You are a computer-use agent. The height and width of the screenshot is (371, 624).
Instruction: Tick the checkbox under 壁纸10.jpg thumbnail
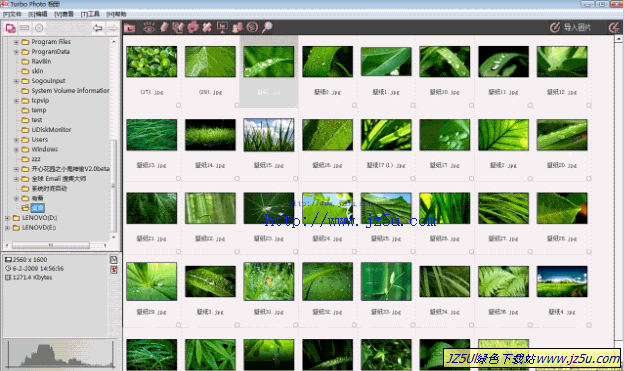[472, 105]
